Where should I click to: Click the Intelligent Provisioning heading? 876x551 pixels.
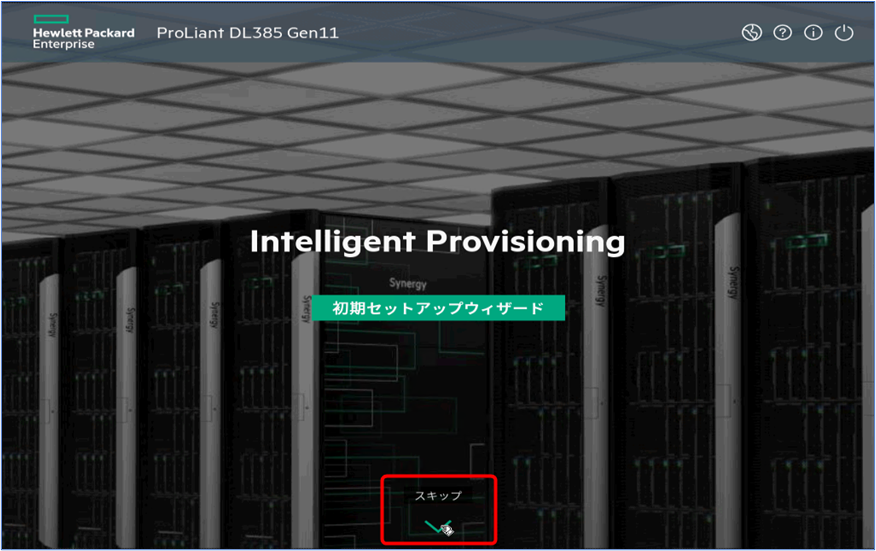coord(437,242)
